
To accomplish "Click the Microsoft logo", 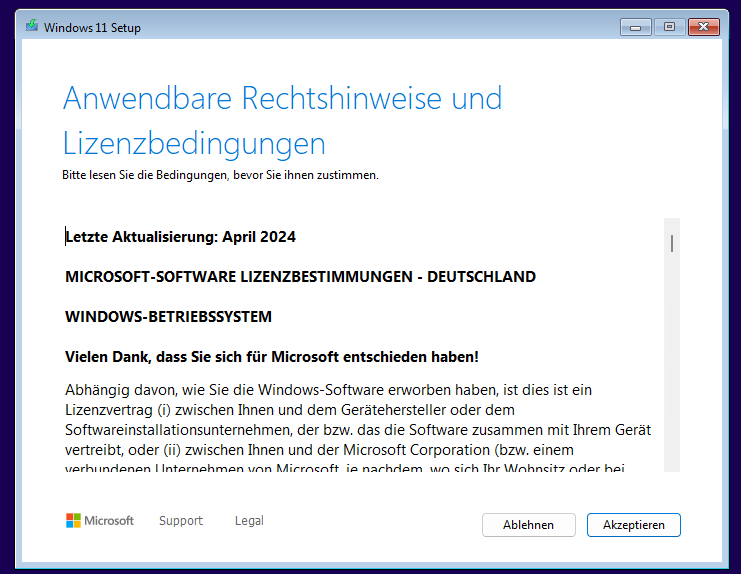I will click(x=100, y=521).
